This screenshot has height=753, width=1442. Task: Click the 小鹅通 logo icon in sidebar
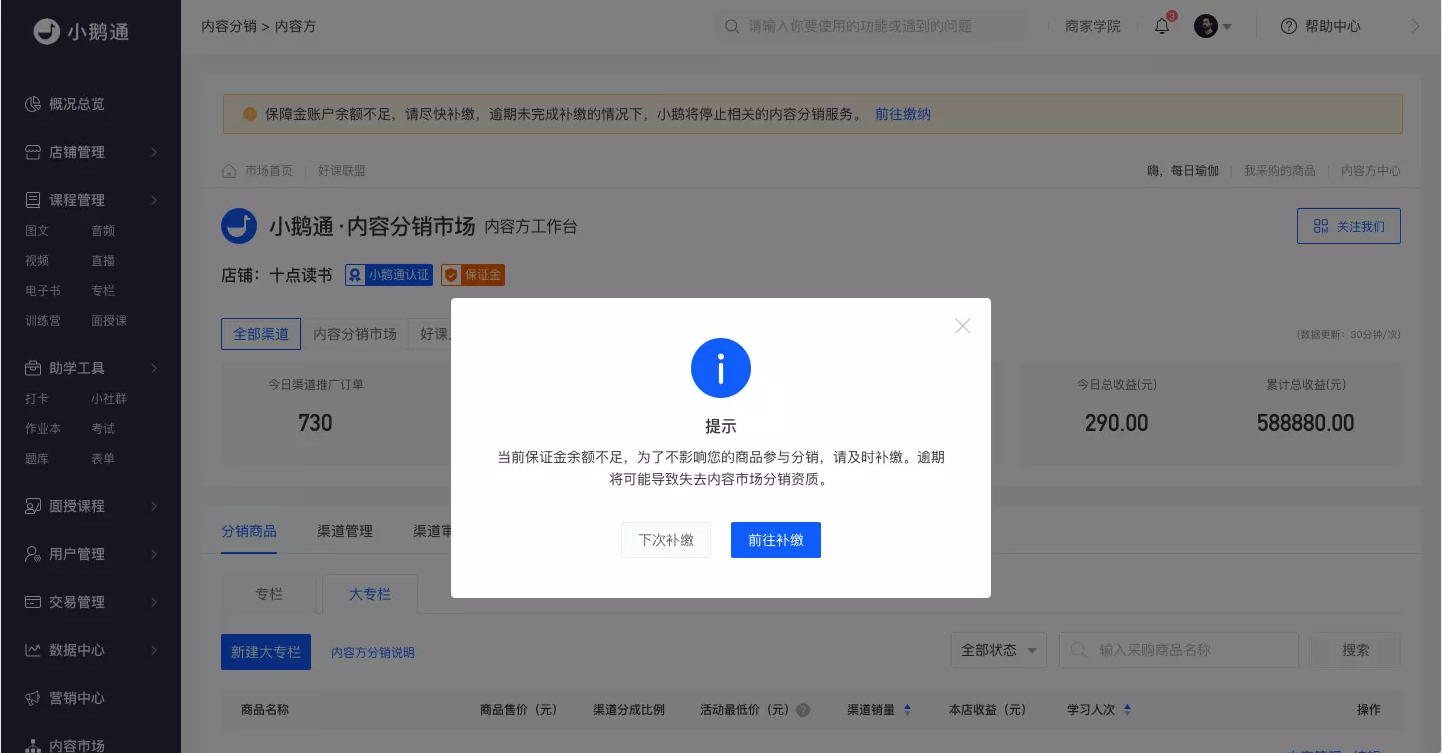[x=46, y=31]
